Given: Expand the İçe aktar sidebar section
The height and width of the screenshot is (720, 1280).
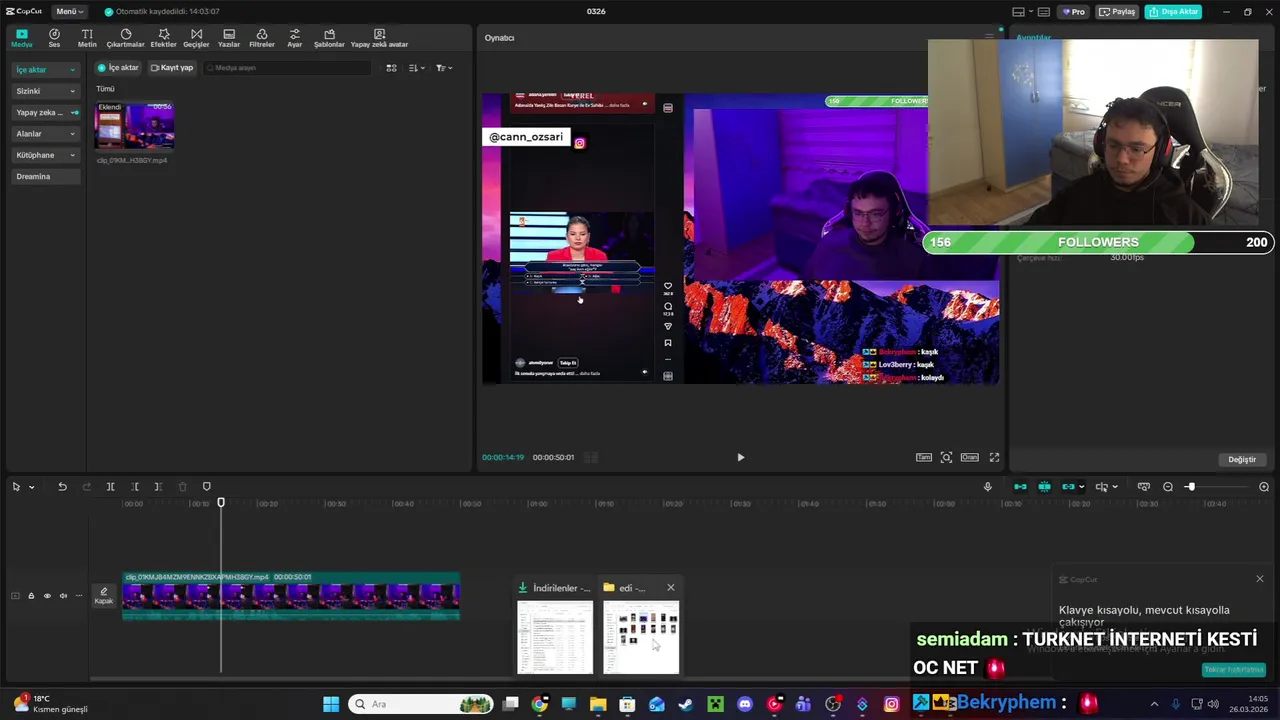Looking at the screenshot, I should 45,70.
